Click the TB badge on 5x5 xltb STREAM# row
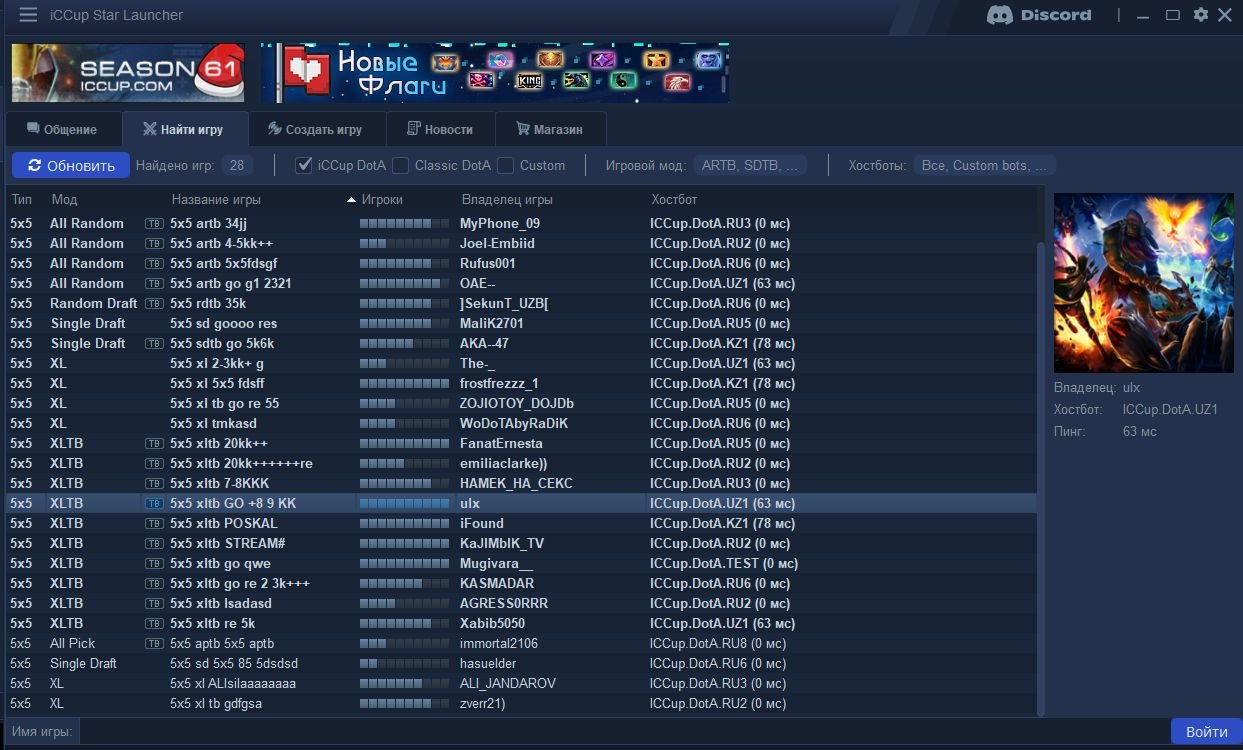The image size is (1243, 750). coord(154,543)
